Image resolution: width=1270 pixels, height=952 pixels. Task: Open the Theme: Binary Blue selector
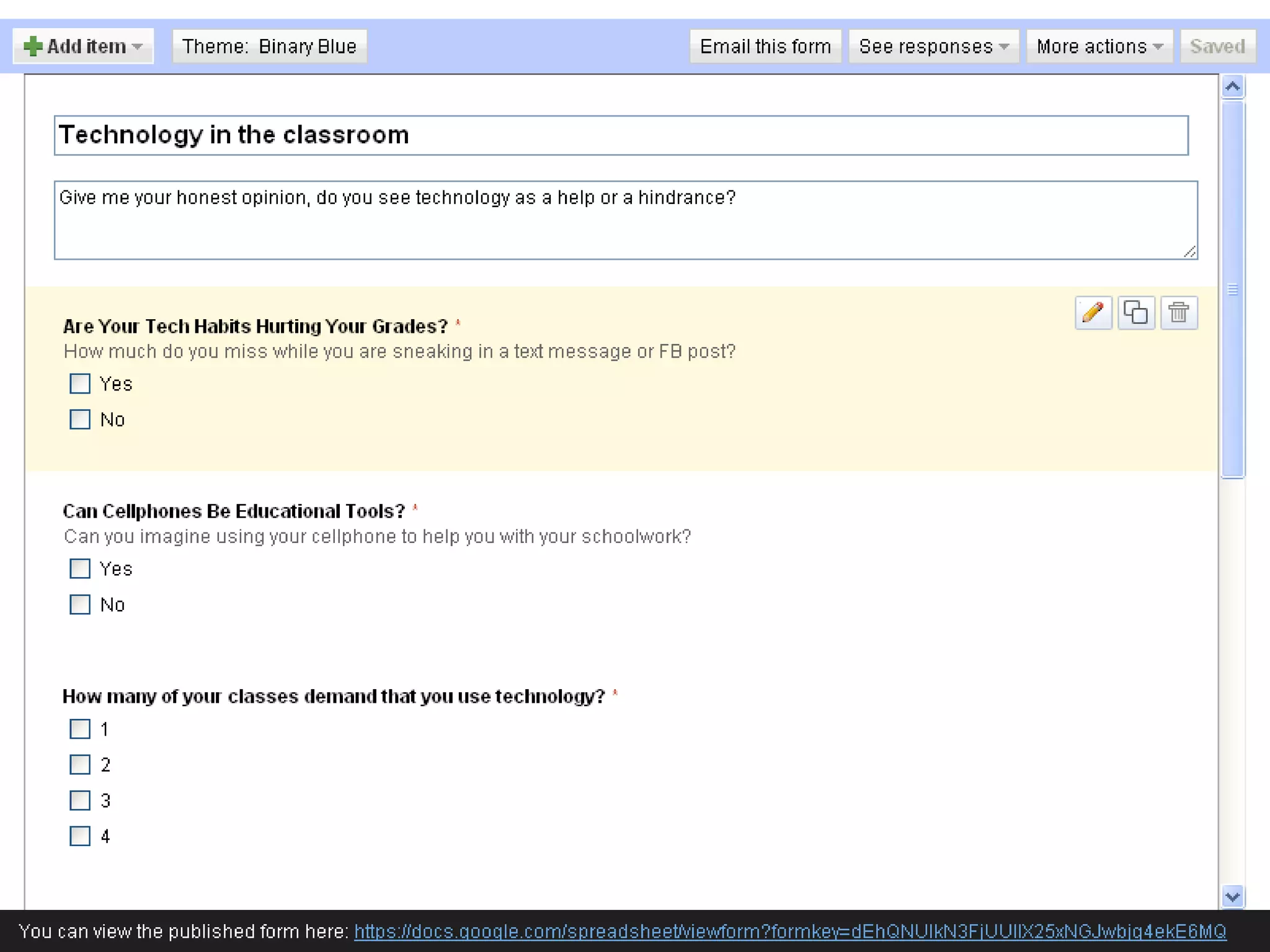pyautogui.click(x=269, y=46)
